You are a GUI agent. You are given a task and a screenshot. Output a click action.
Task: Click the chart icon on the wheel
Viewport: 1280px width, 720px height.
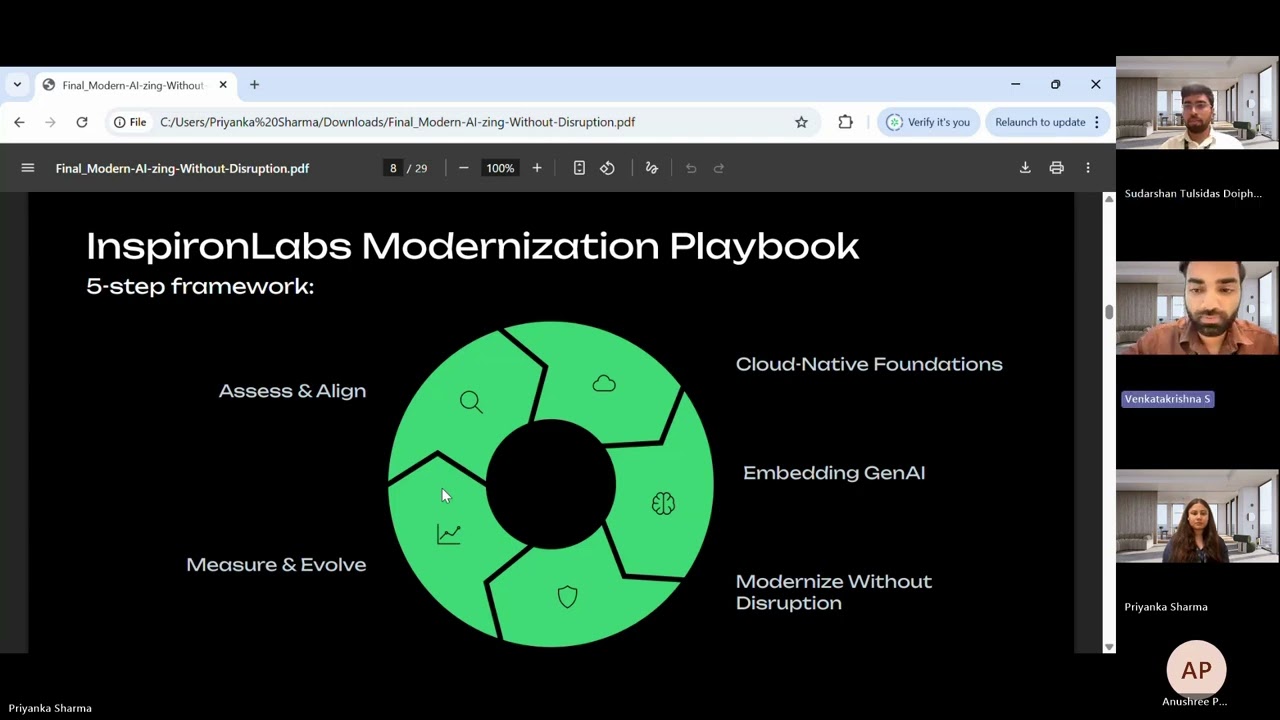449,535
